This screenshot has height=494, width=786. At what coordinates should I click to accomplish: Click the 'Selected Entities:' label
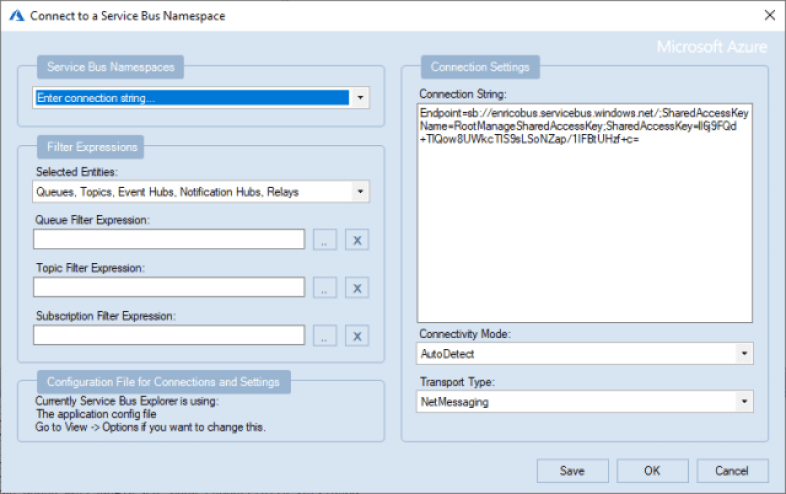pos(77,172)
